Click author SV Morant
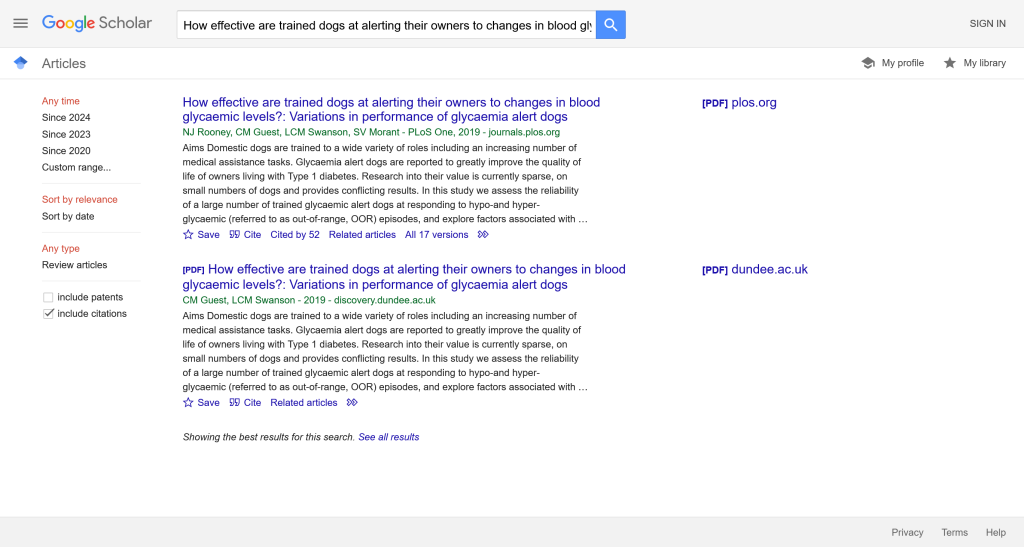Viewport: 1024px width, 547px height. coord(376,132)
